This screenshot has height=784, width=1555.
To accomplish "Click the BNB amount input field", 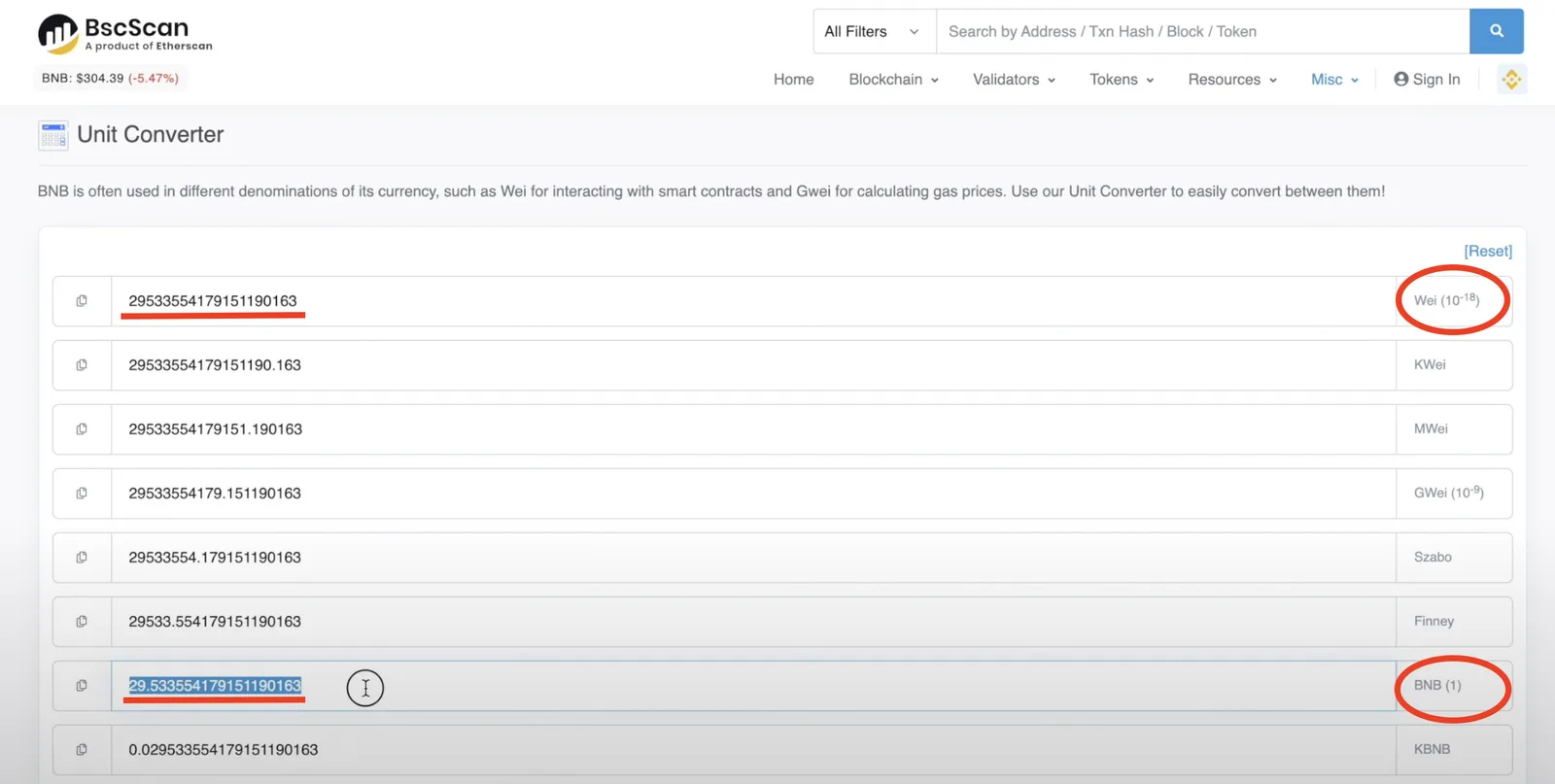I will click(753, 686).
